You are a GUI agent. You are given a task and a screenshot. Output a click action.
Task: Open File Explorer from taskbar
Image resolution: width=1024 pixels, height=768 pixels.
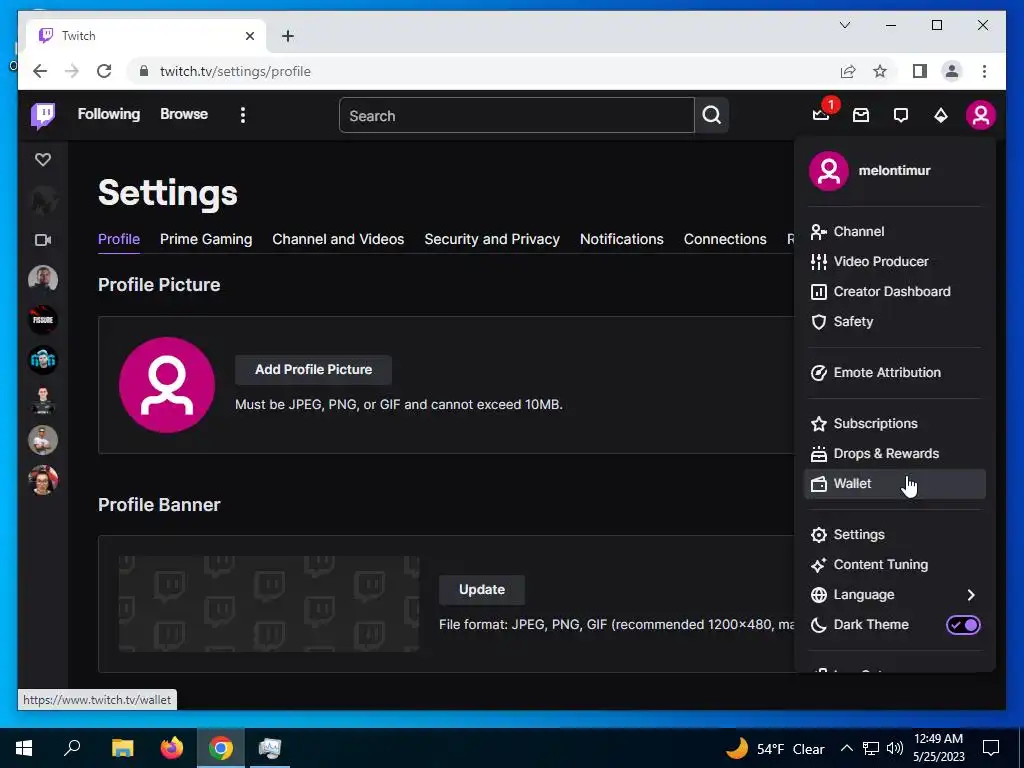pos(122,748)
